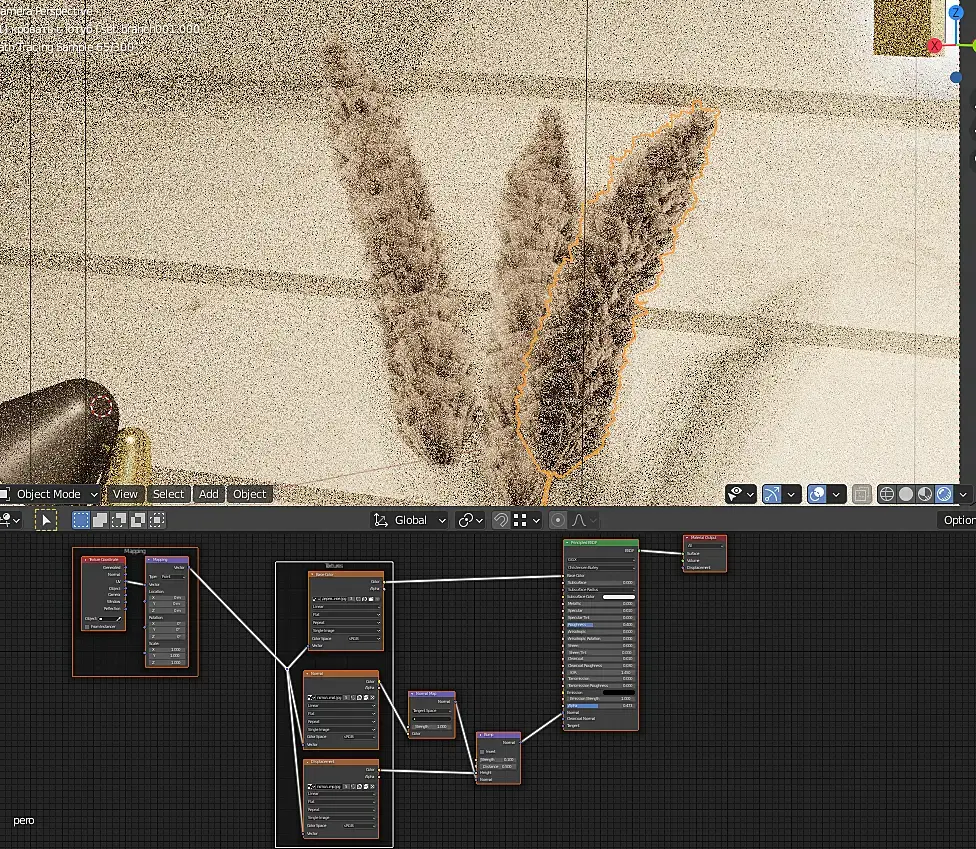Screen dimensions: 976x849
Task: Click Strength field in Normal Map node
Action: (x=432, y=726)
